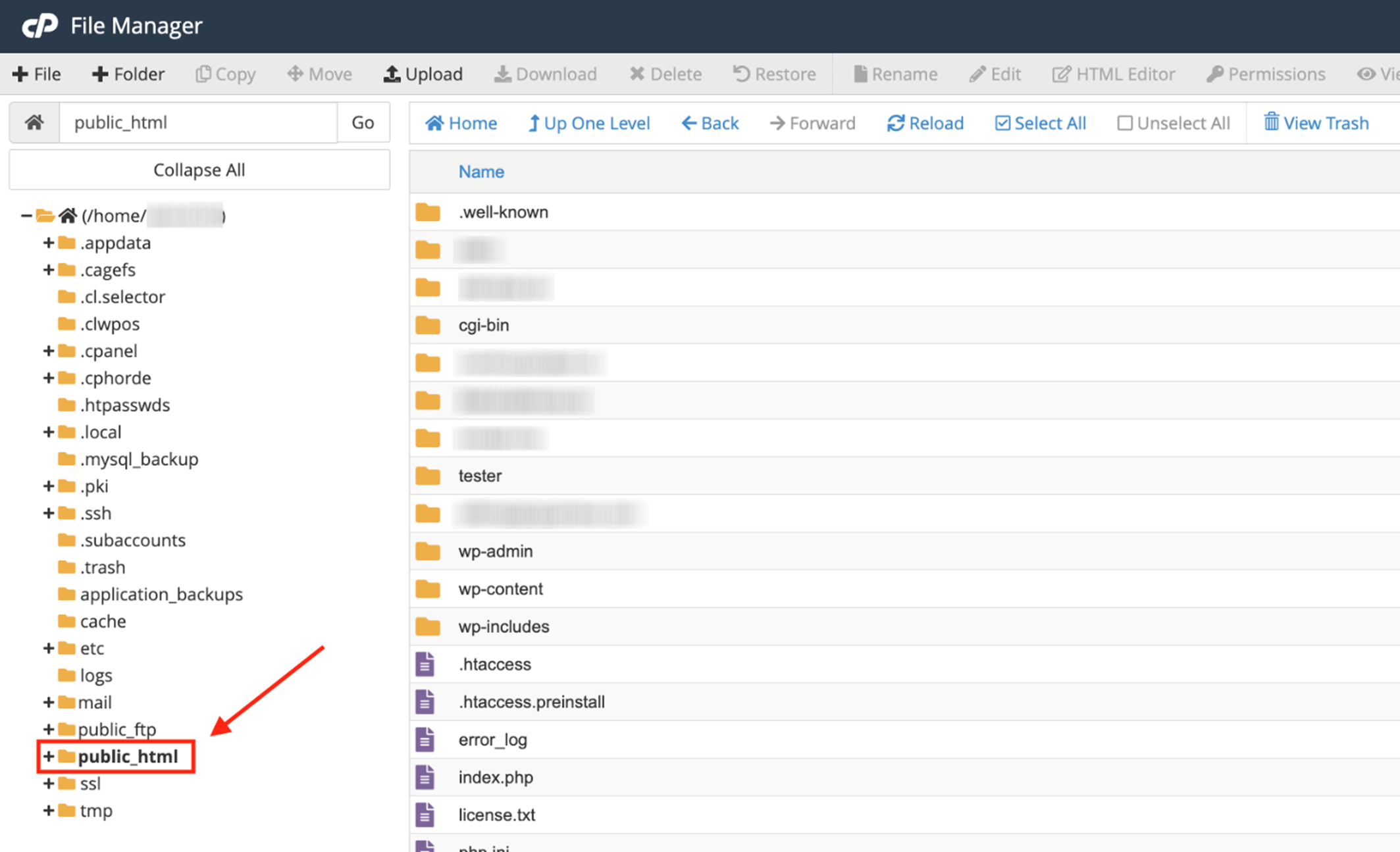Click the Select All checkbox
Viewport: 1400px width, 852px height.
[x=1002, y=123]
